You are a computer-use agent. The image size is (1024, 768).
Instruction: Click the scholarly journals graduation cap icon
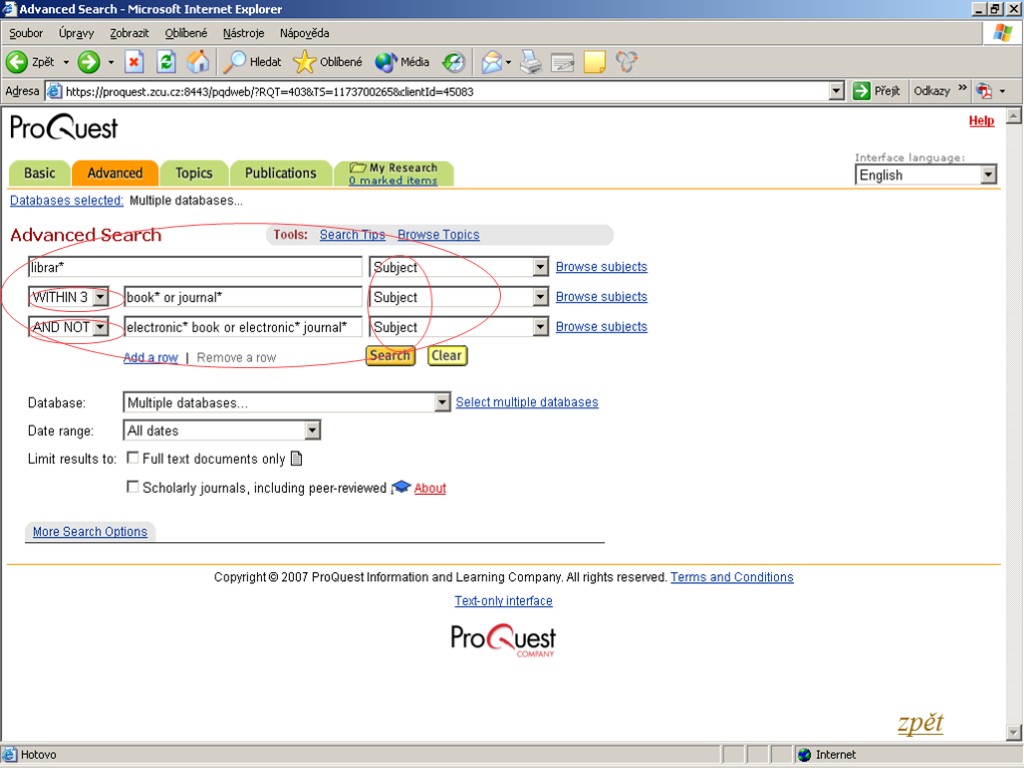tap(401, 487)
